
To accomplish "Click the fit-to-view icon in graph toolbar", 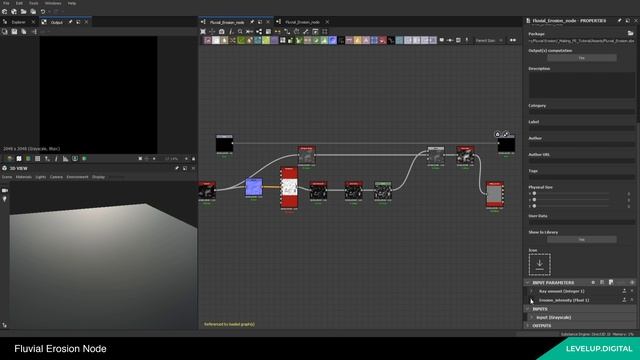I will point(203,31).
